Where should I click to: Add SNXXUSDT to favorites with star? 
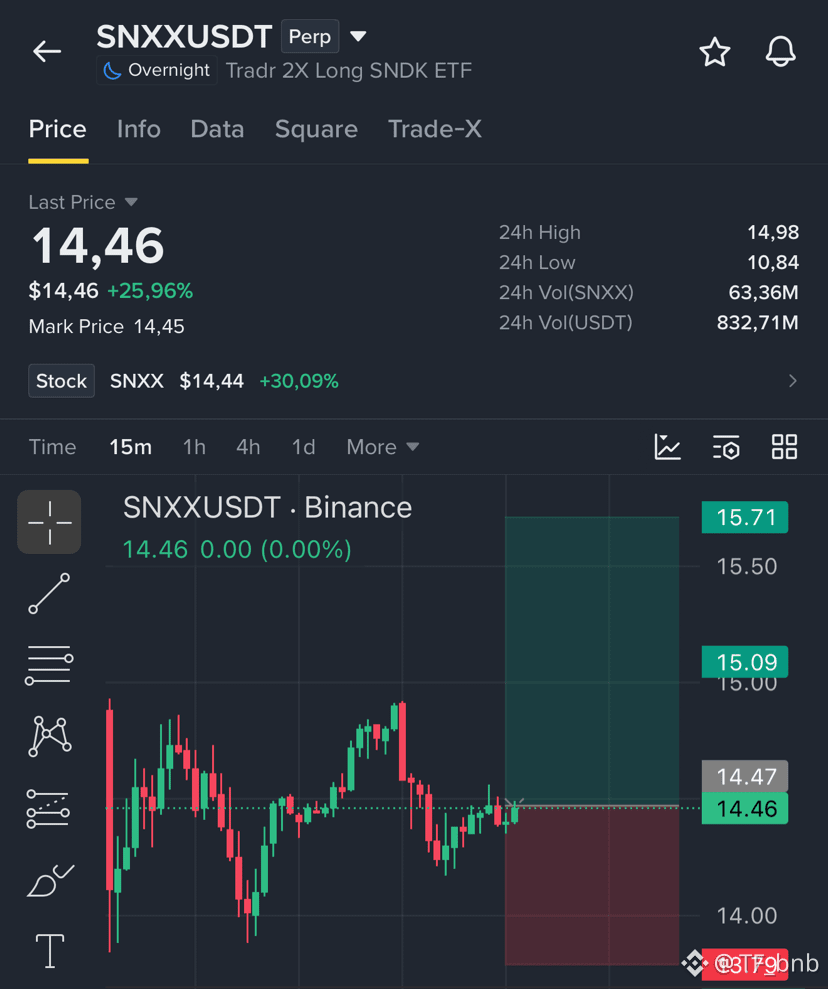714,52
